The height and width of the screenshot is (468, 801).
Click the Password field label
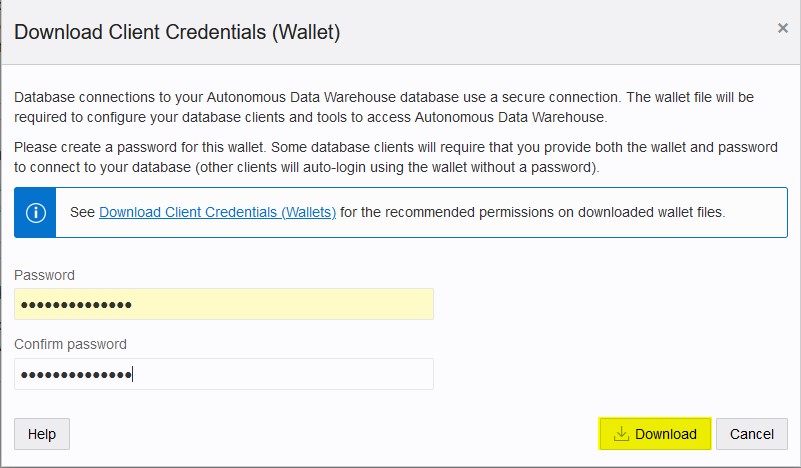(x=44, y=275)
